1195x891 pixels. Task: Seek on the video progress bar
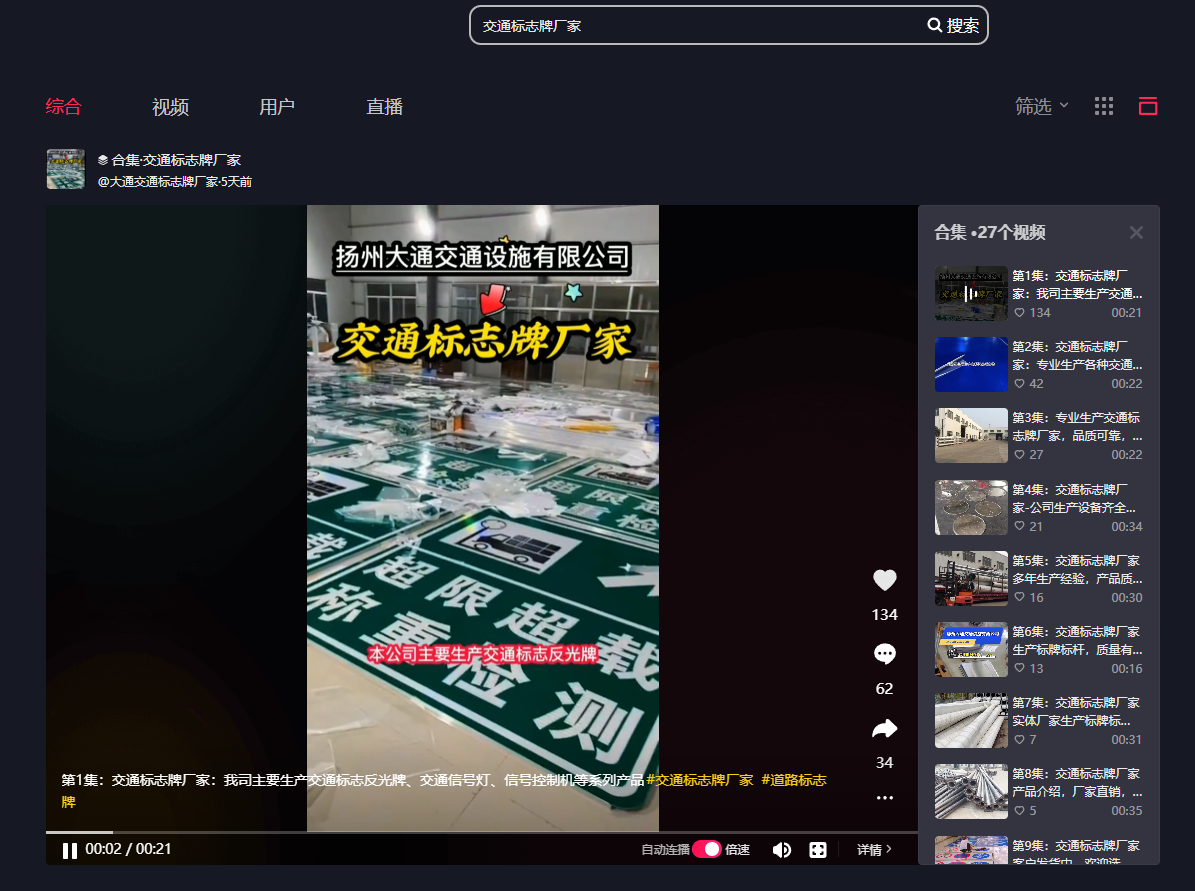click(482, 832)
